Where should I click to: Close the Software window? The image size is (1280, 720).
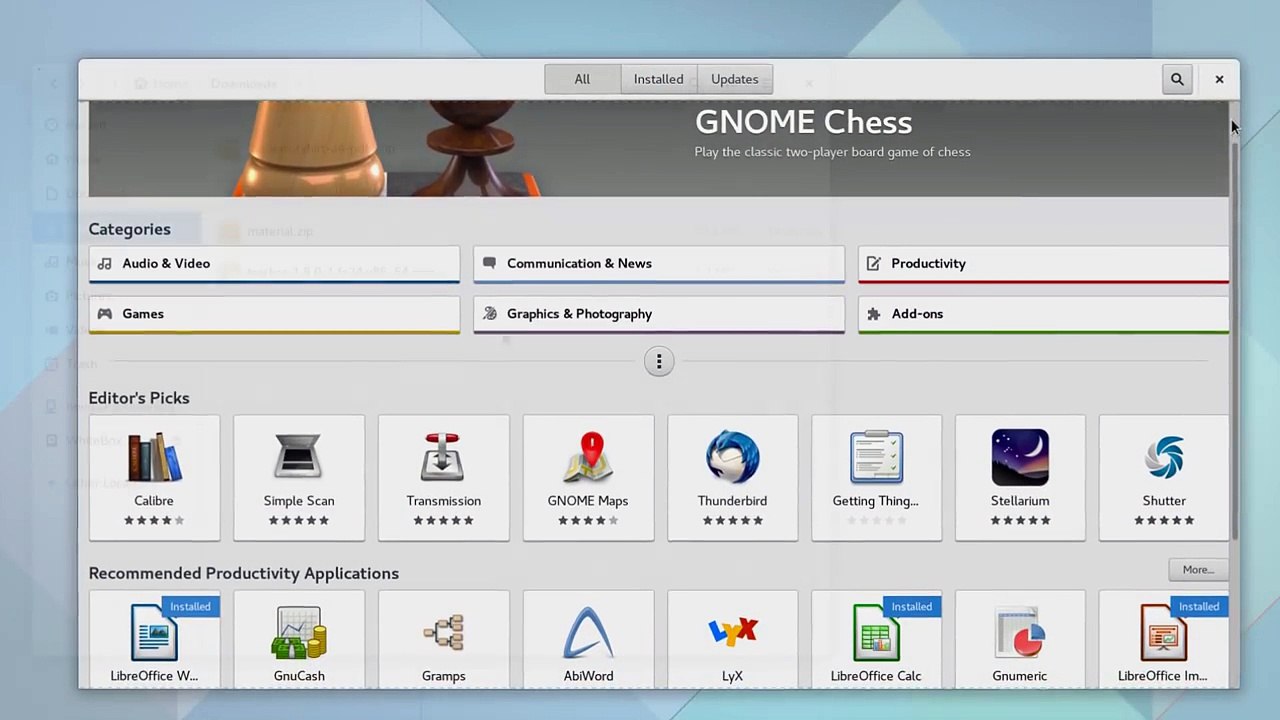click(x=1219, y=79)
